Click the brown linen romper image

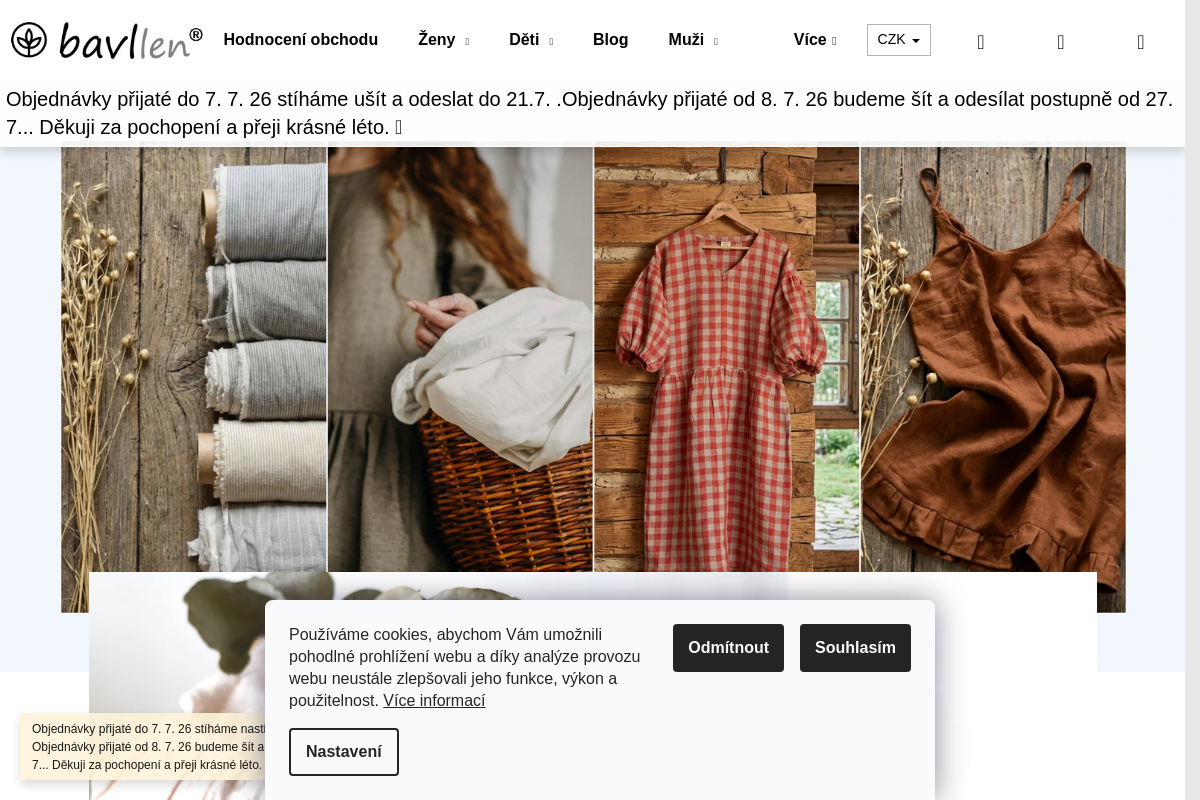[993, 379]
